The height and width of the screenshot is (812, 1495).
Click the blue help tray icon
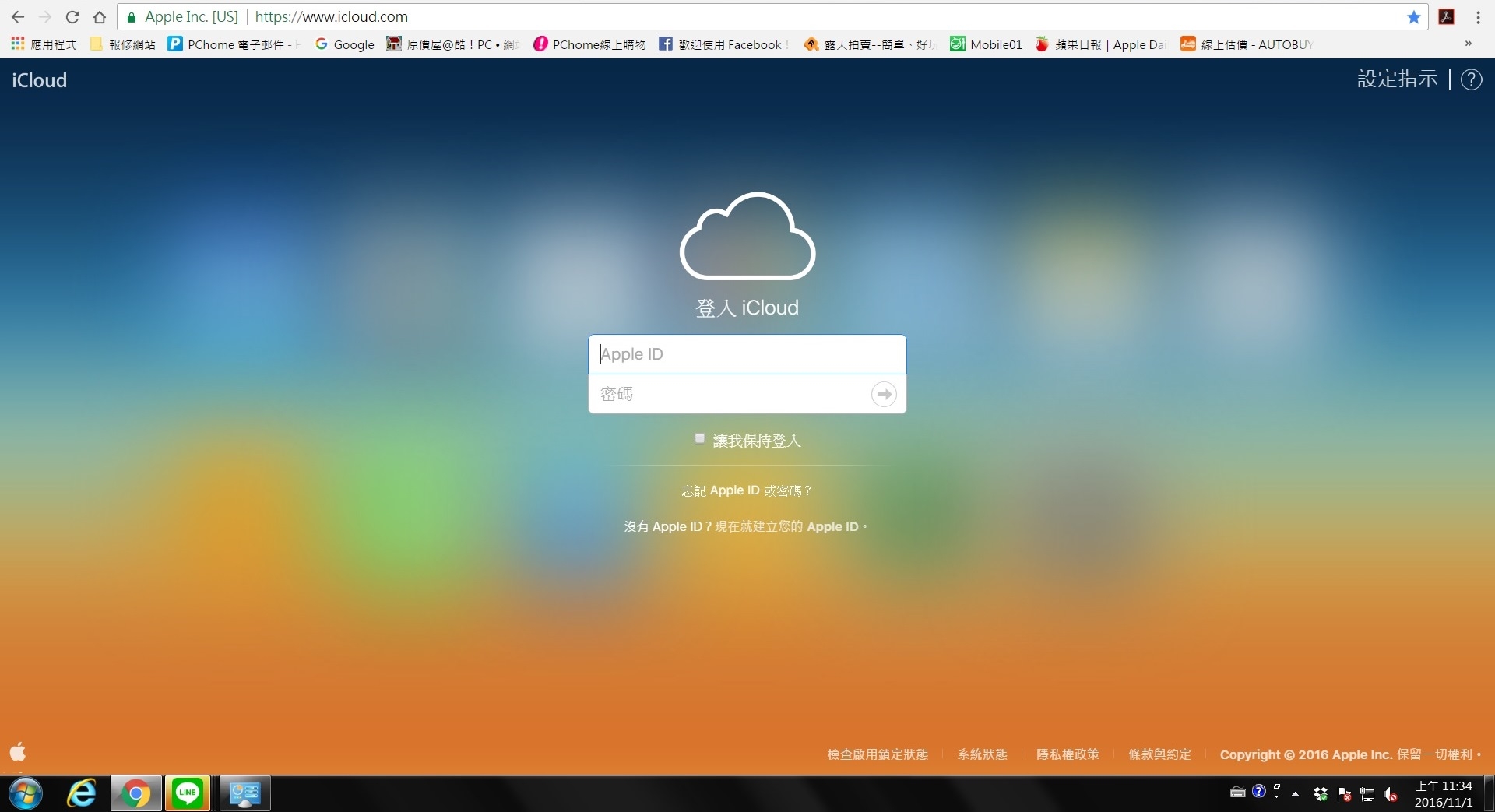click(x=1259, y=792)
